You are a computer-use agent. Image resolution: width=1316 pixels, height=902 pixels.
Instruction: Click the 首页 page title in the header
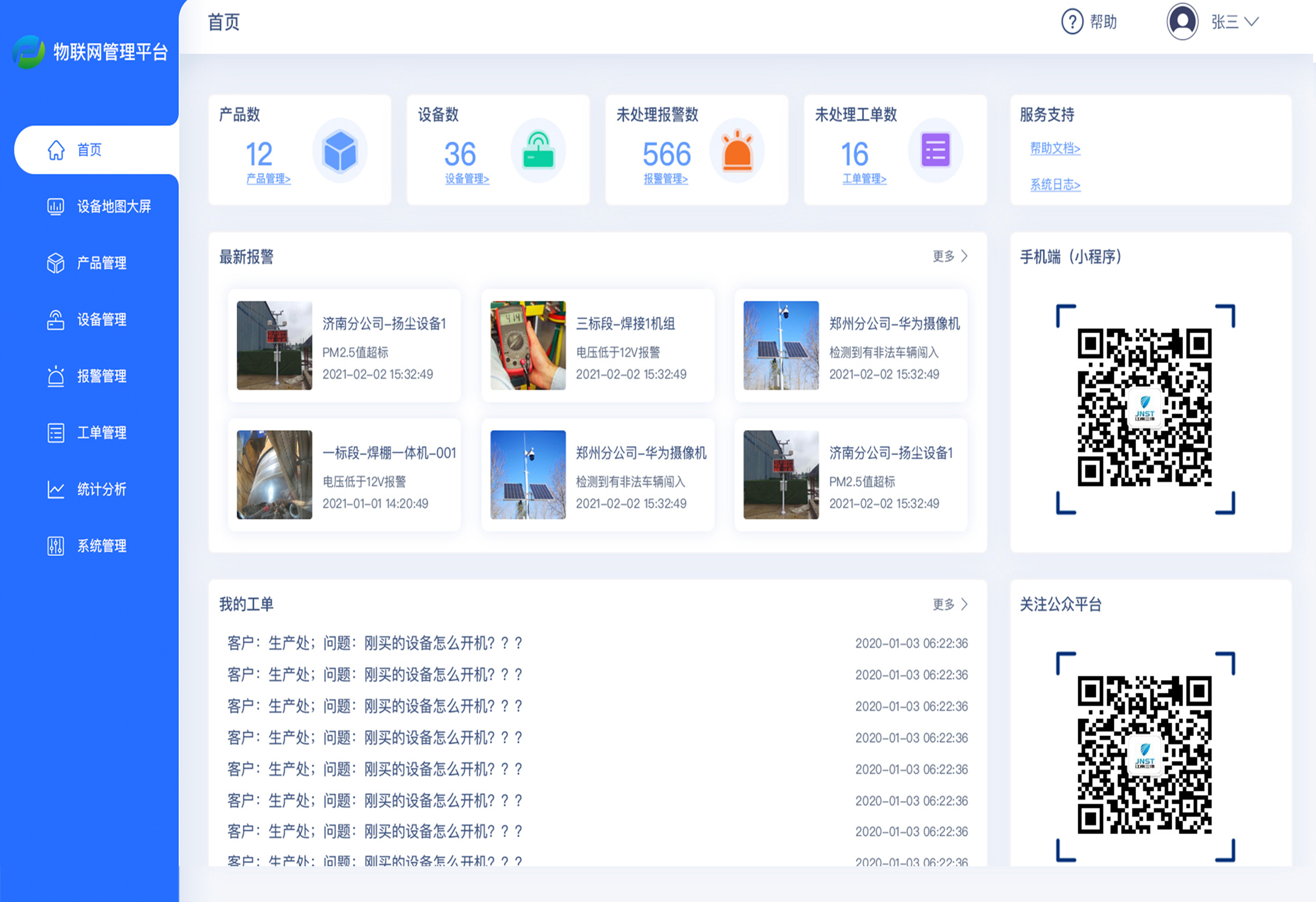224,22
